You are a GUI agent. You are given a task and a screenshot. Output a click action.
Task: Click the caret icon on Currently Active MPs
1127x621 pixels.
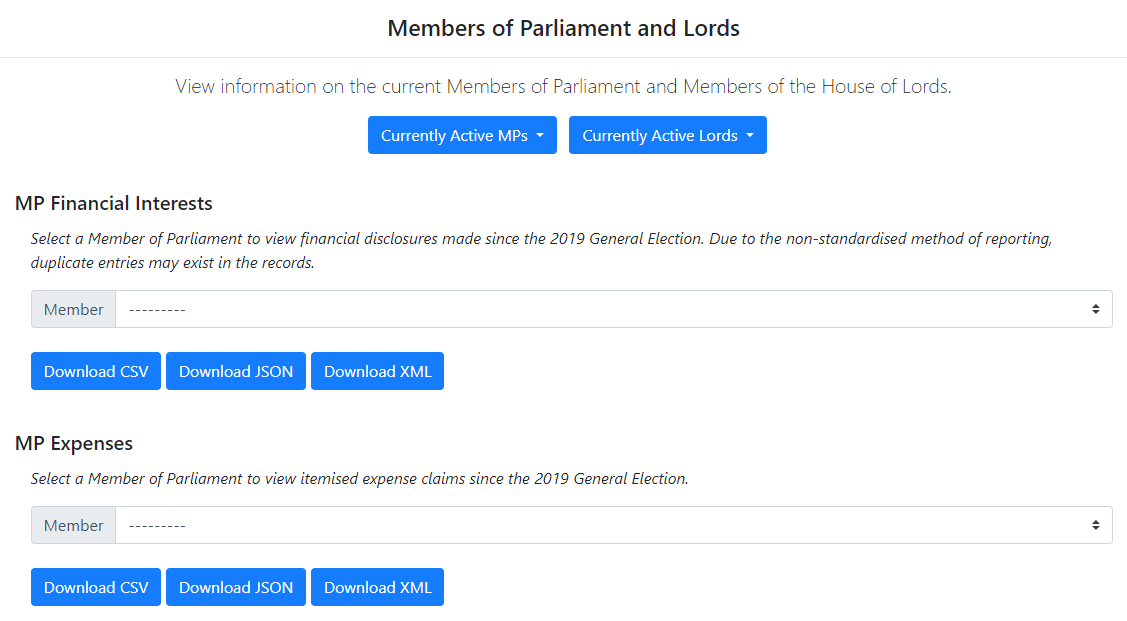pos(540,136)
